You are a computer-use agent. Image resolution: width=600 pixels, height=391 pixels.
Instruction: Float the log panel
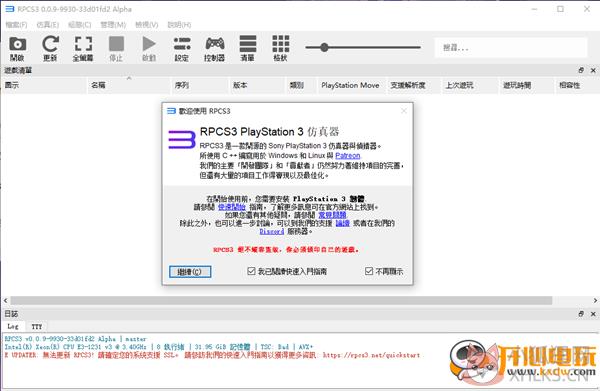[x=581, y=314]
